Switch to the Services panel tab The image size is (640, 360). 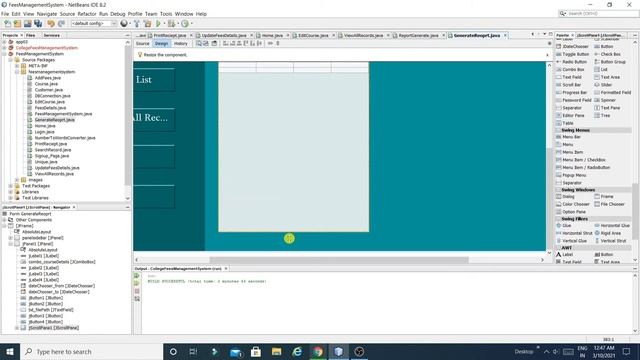pyautogui.click(x=52, y=36)
